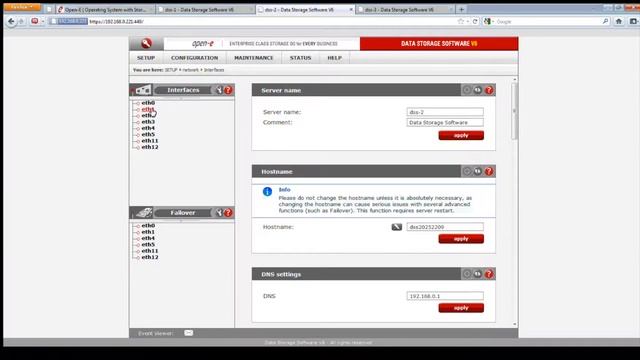
Task: Toggle the eye icon on Server name header
Action: 478,90
